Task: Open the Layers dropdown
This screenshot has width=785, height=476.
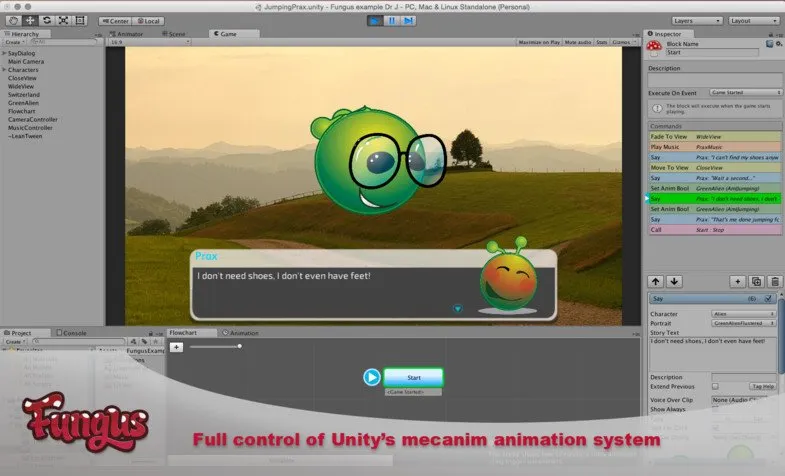Action: click(697, 21)
